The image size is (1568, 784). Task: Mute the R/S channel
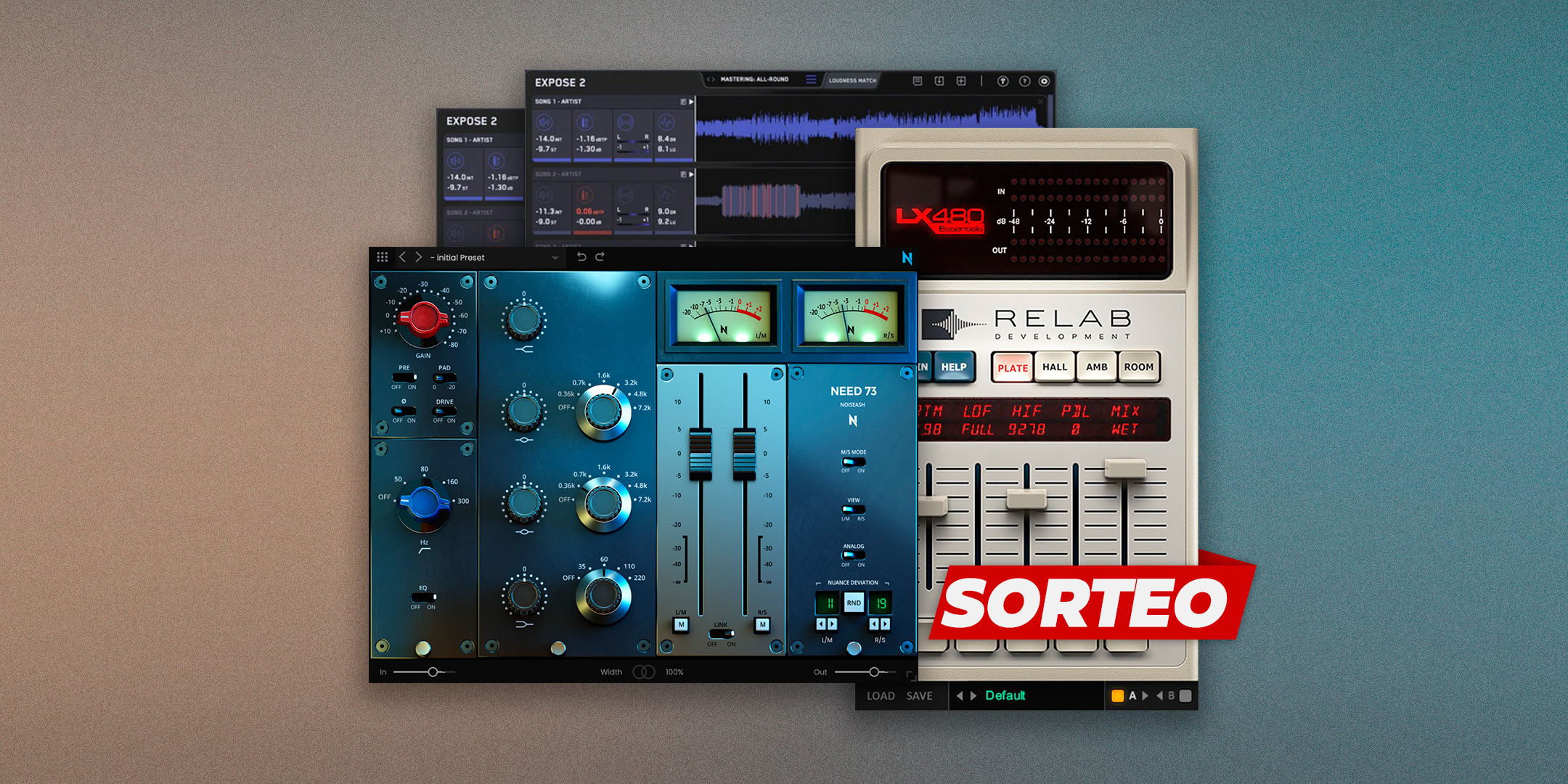[x=762, y=624]
